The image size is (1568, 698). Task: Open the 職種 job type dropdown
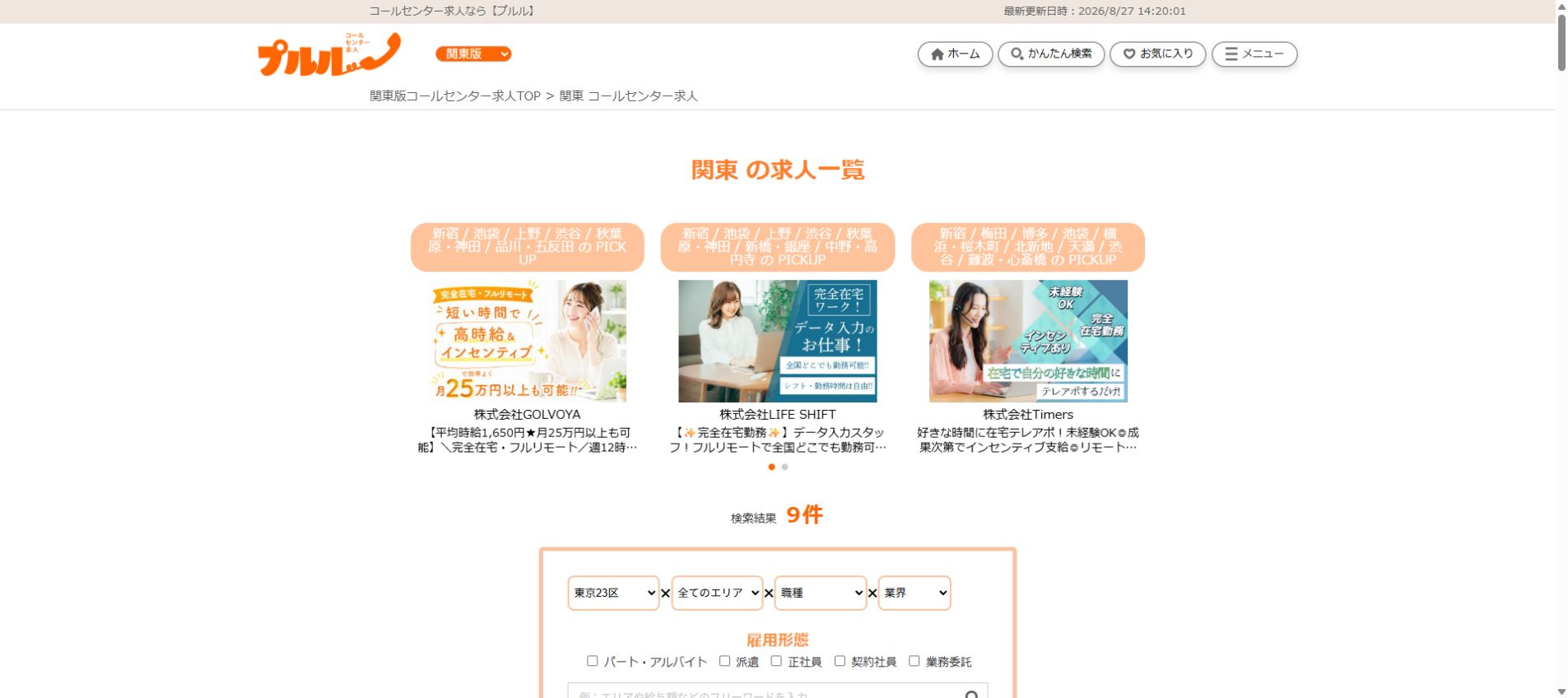tap(821, 593)
